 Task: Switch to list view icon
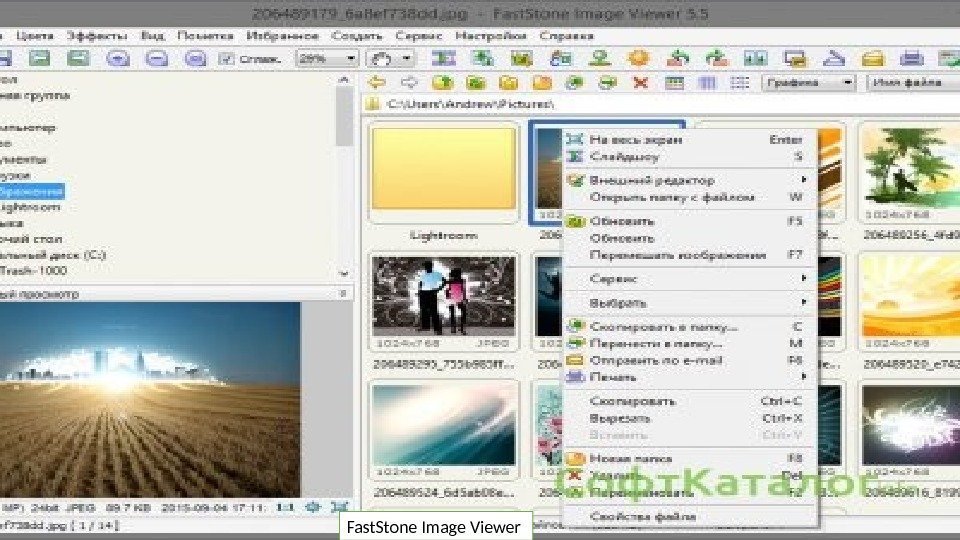740,82
